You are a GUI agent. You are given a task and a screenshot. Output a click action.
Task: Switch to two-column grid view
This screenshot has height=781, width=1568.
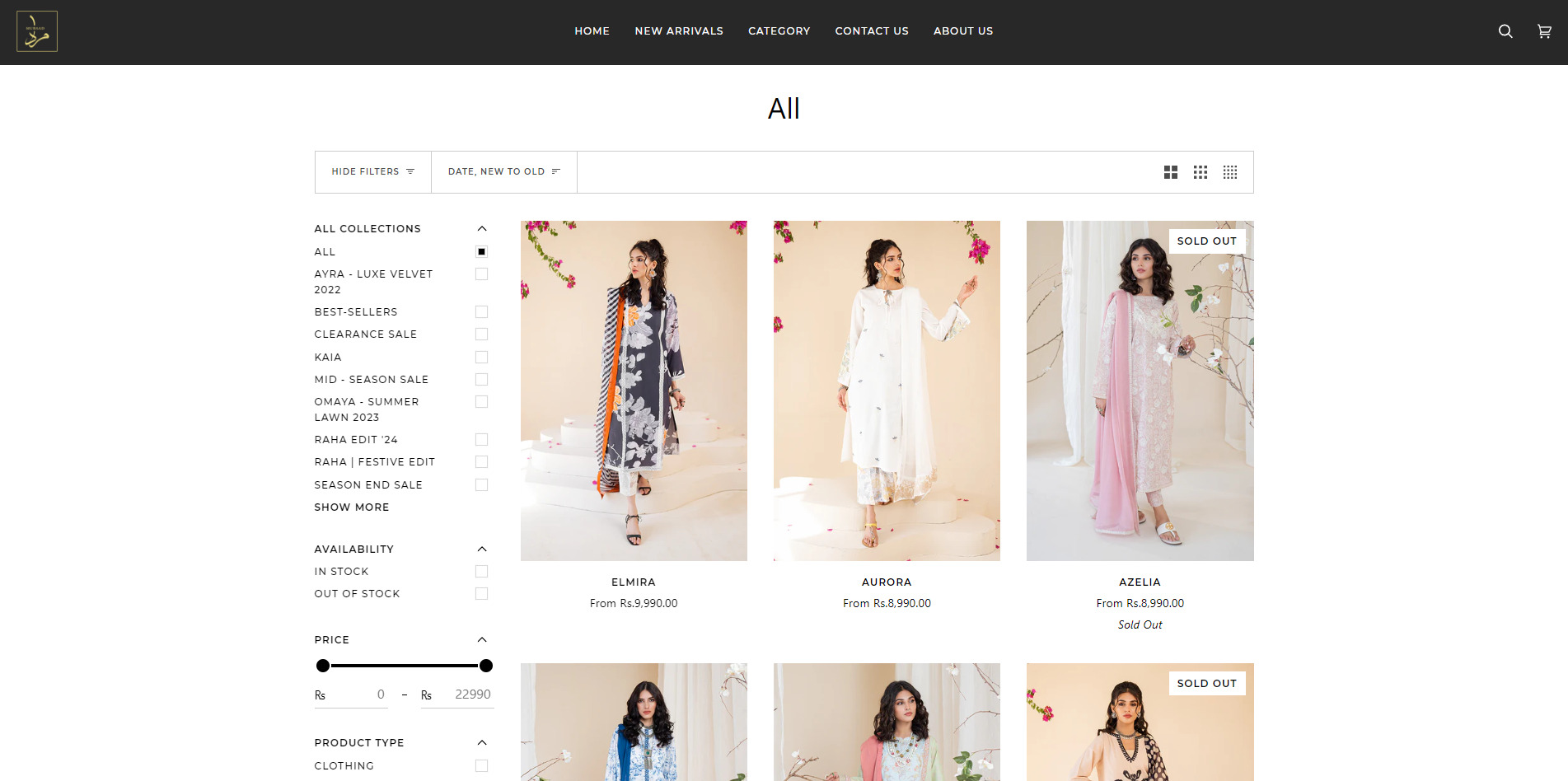(x=1170, y=172)
